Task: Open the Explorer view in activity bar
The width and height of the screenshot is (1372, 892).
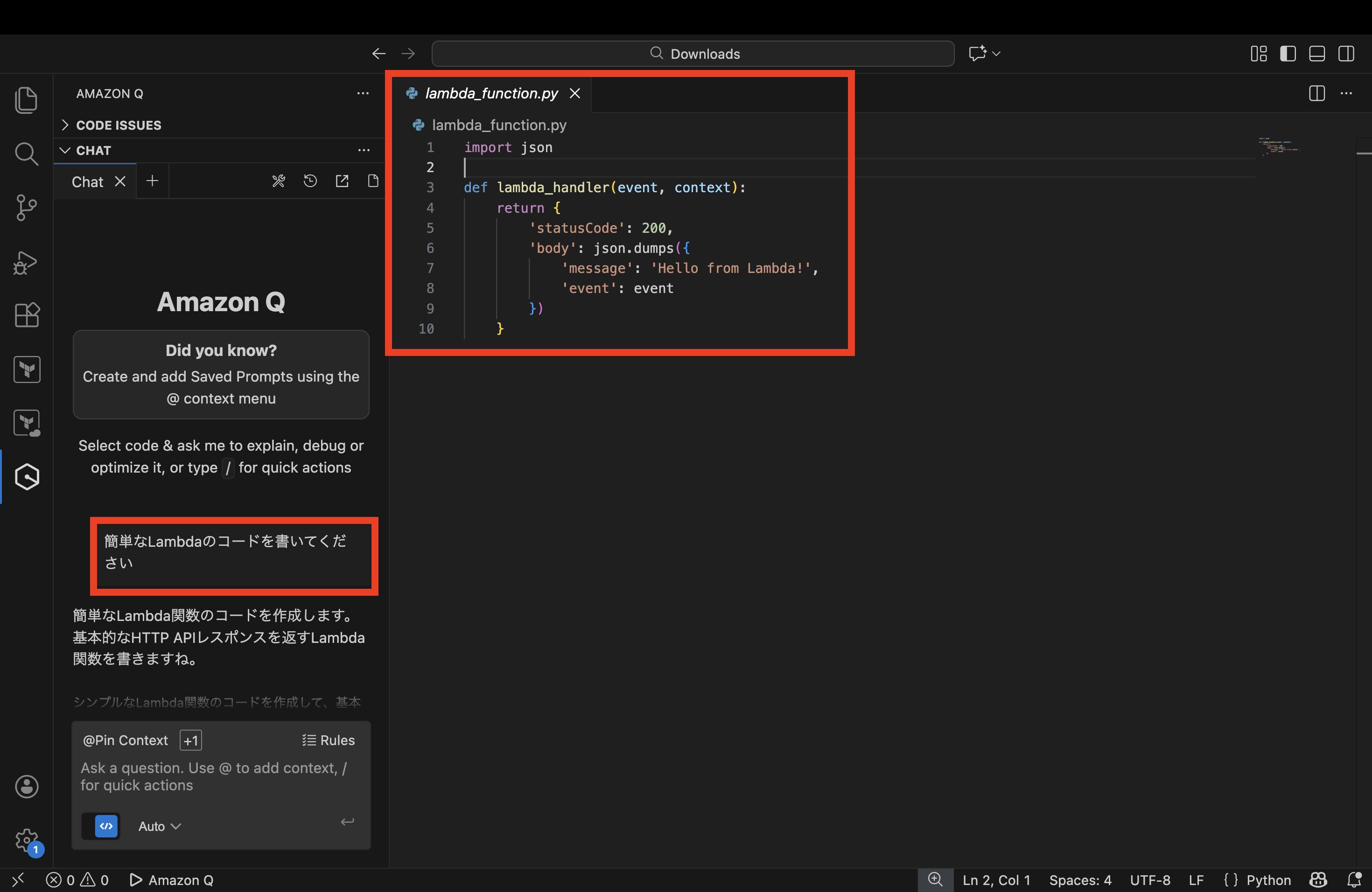Action: 26,100
